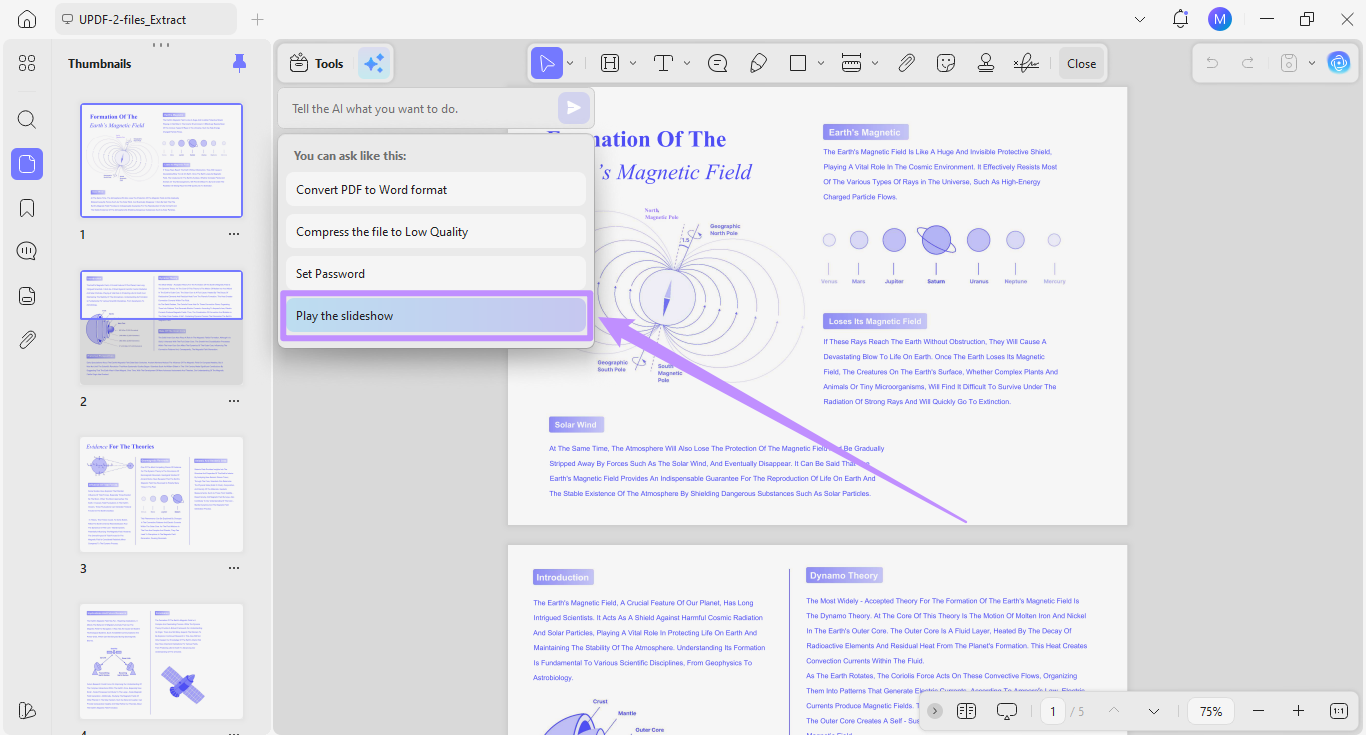Screen dimensions: 1366x735
Task: Pin the Thumbnails panel
Action: [x=239, y=63]
